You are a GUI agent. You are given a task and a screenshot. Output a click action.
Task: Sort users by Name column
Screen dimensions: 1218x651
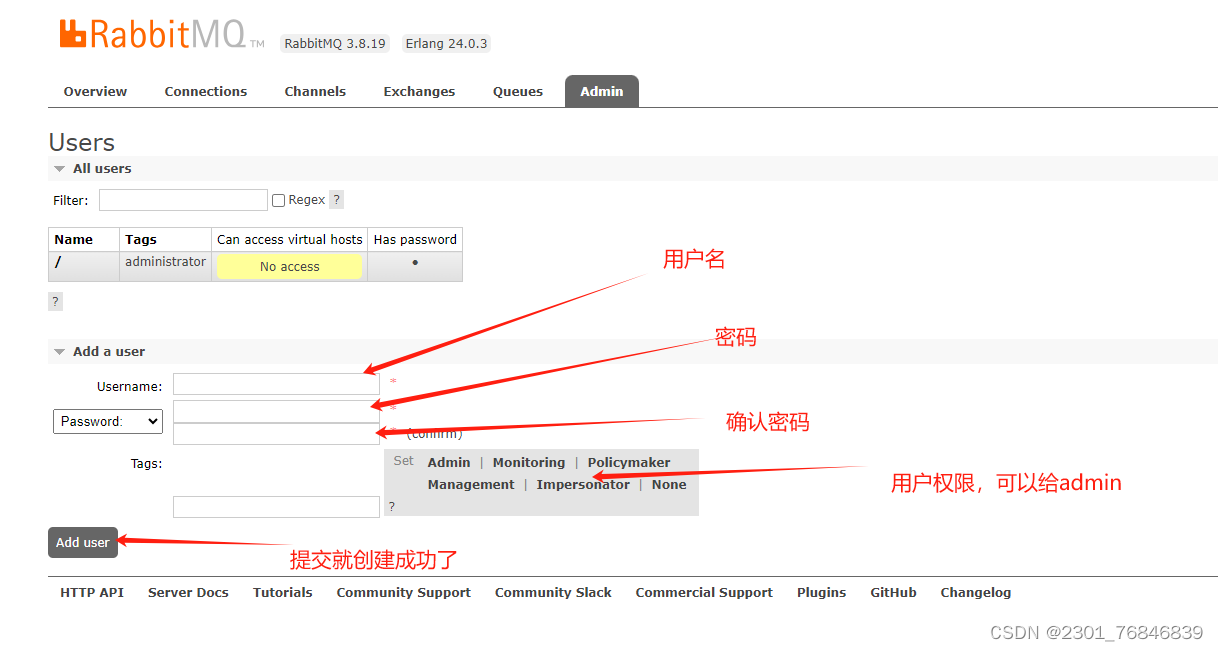coord(74,239)
